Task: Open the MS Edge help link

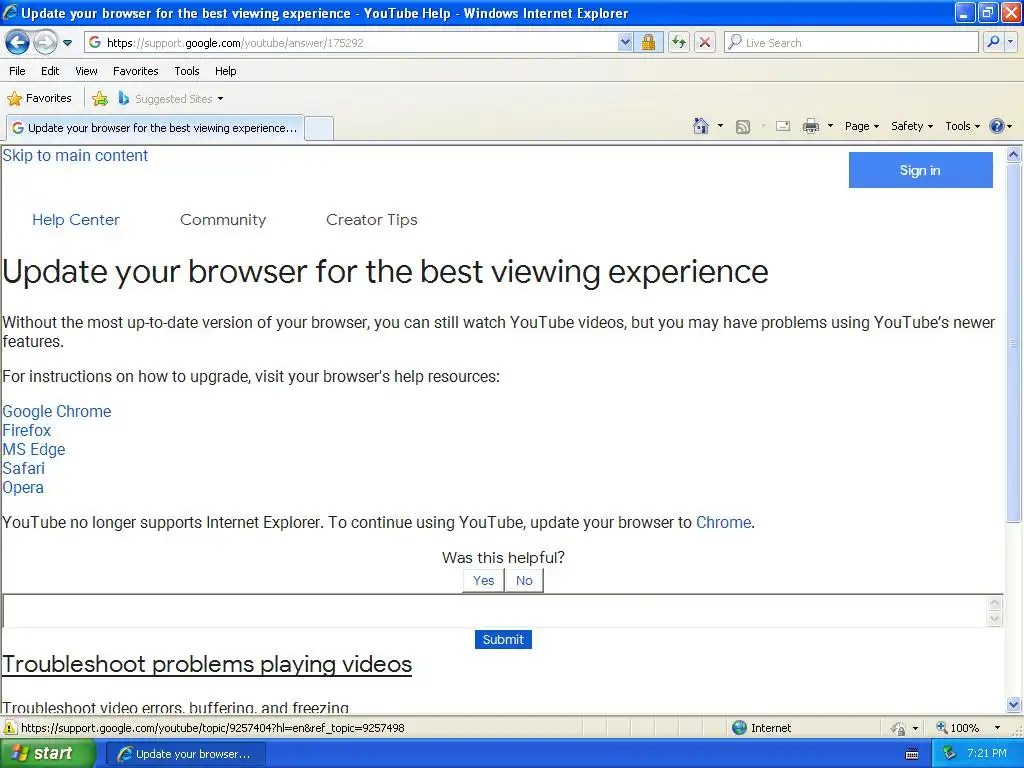Action: pos(34,449)
